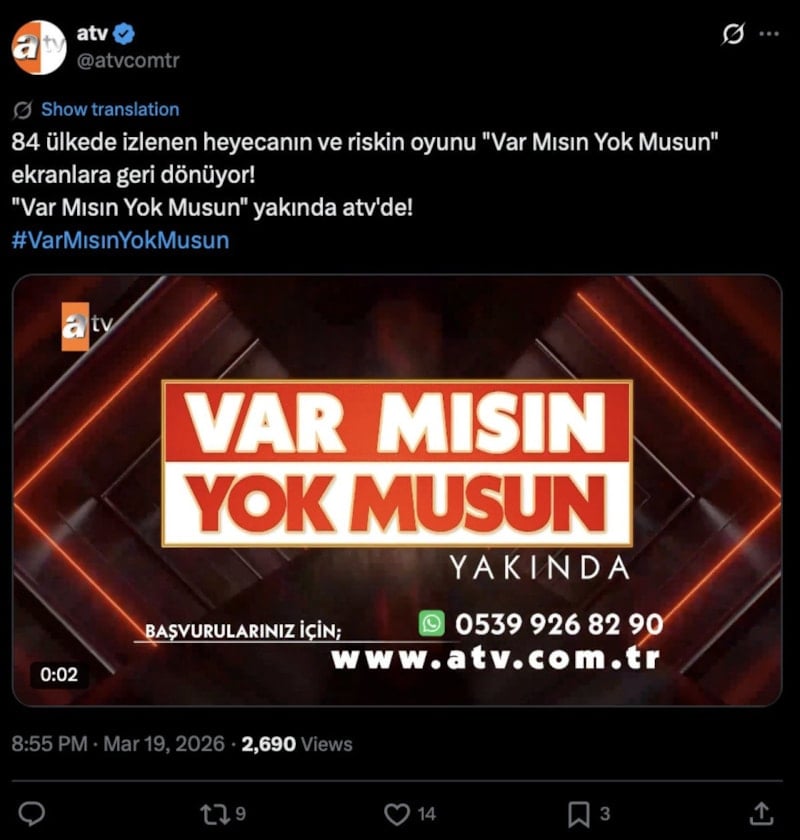Image resolution: width=800 pixels, height=840 pixels.
Task: Play the Var Mısın Yok Musun video
Action: [x=397, y=490]
